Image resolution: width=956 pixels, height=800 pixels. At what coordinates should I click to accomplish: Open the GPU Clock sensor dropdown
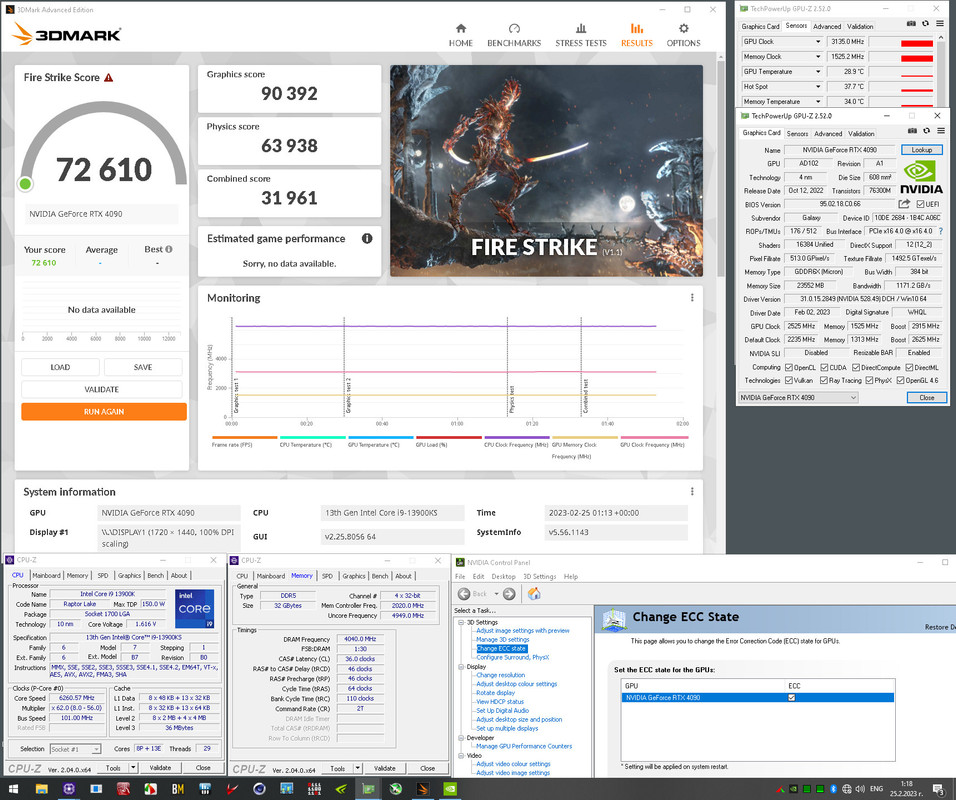tap(818, 41)
